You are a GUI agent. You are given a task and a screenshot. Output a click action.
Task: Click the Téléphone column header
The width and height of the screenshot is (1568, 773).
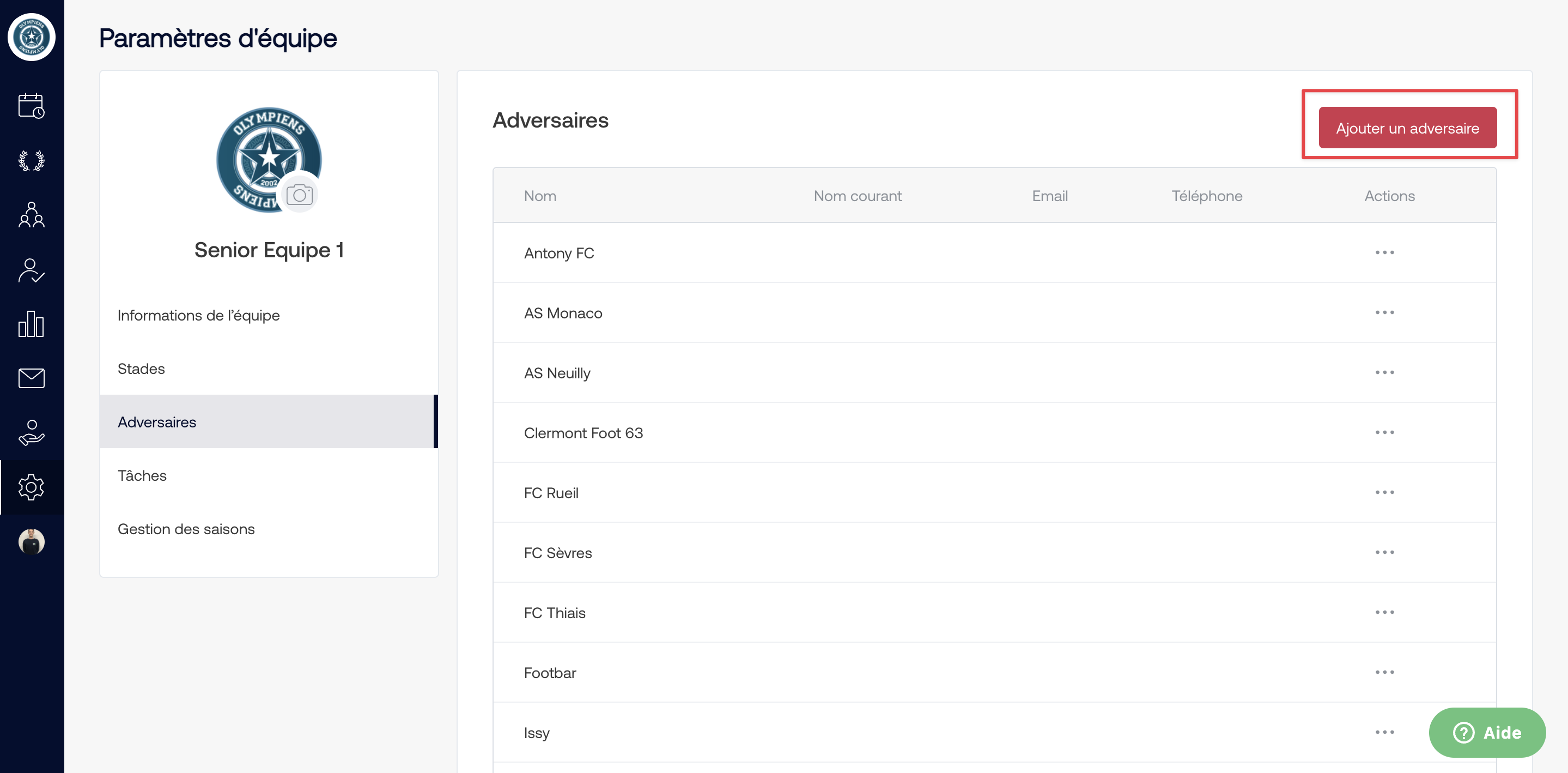point(1207,196)
